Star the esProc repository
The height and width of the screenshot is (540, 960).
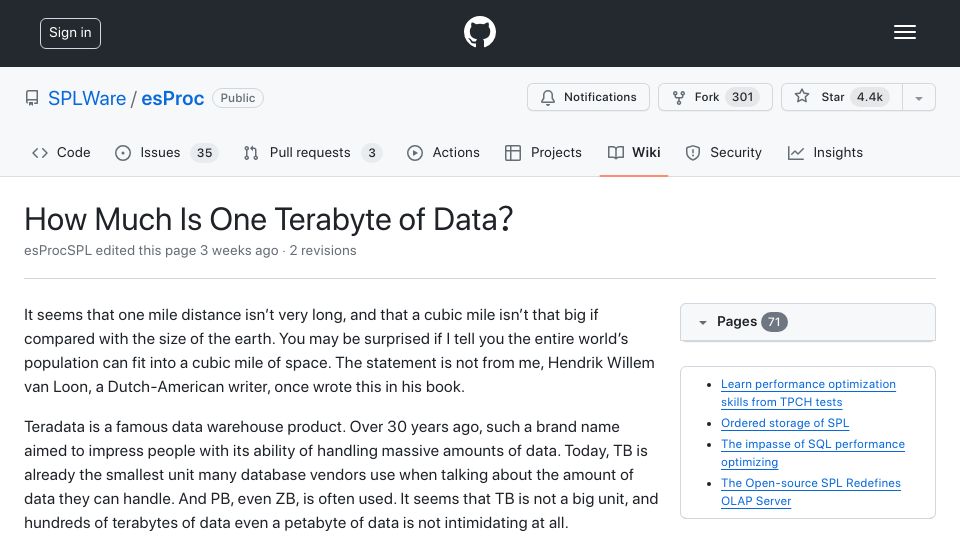(842, 97)
